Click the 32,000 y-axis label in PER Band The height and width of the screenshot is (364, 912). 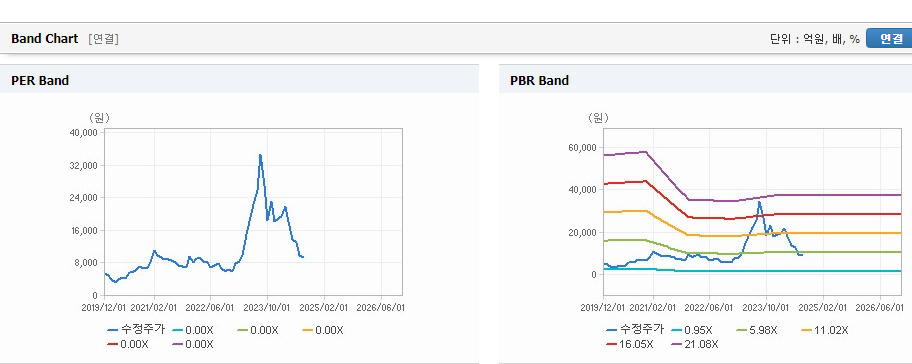coord(83,165)
